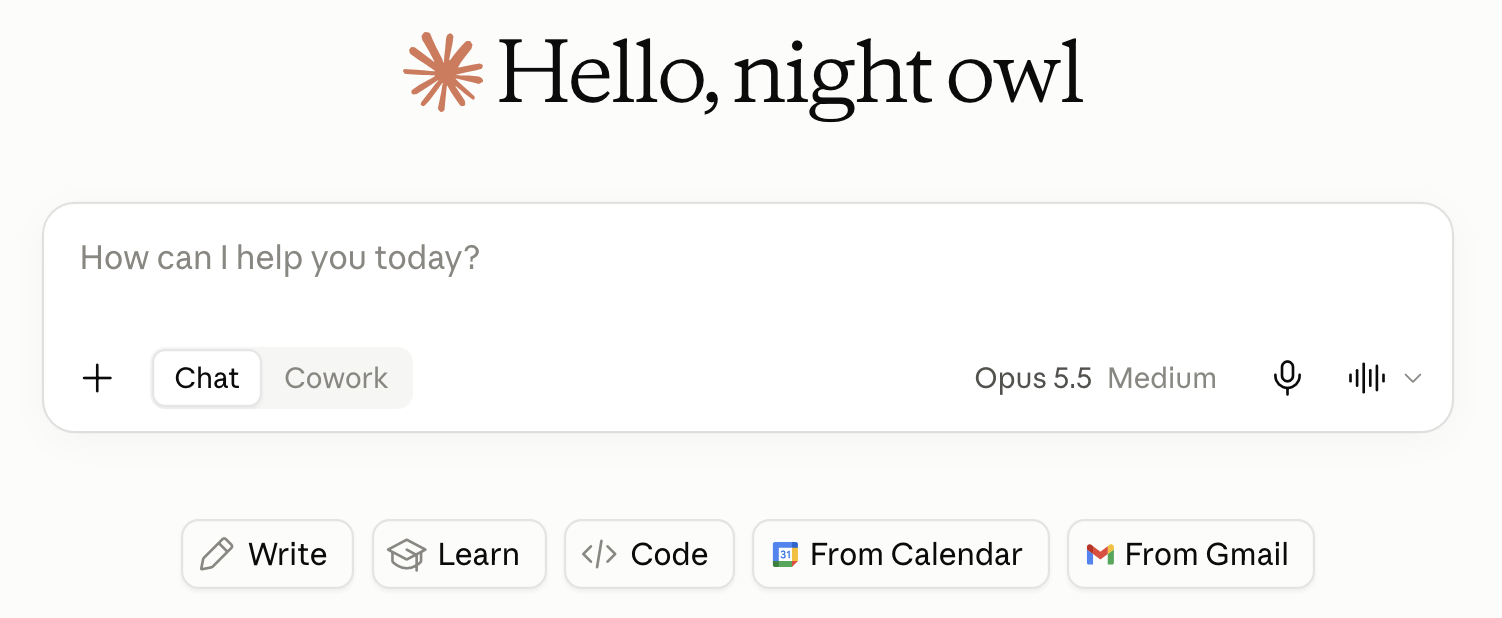Click the microphone dictation icon
1502x618 pixels.
1287,378
